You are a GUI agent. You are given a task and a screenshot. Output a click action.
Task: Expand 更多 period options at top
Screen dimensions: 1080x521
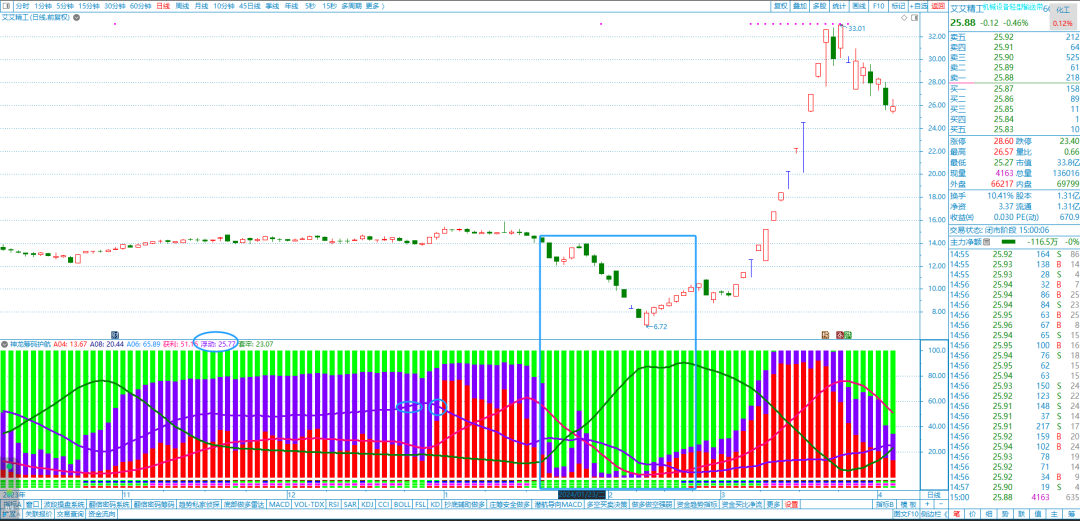click(373, 6)
